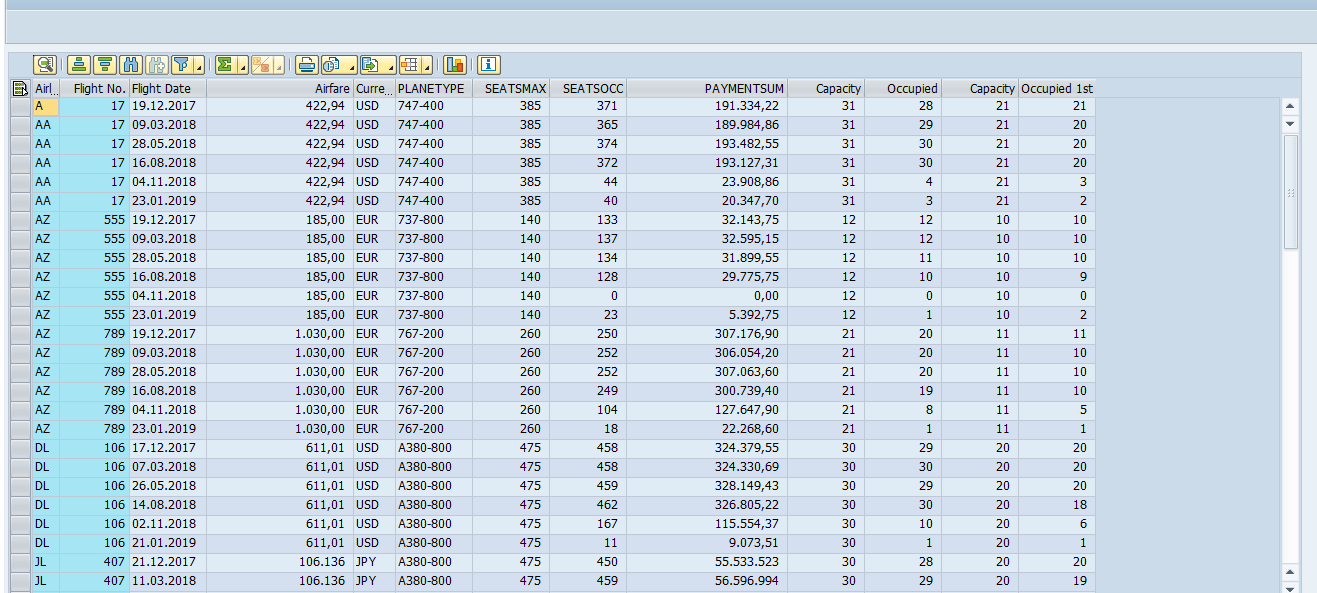1317x593 pixels.
Task: Expand the Views dropdown arrow
Action: click(352, 66)
